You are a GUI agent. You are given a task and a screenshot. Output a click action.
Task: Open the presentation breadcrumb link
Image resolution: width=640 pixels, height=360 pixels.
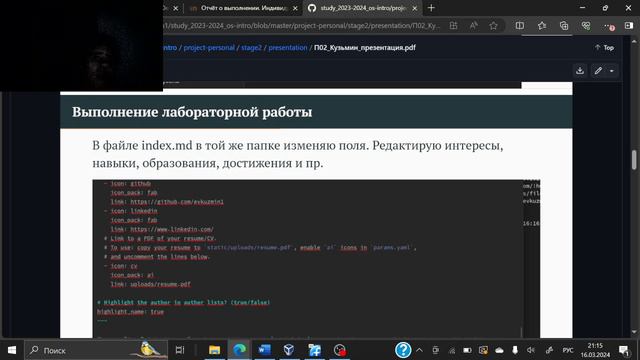tap(288, 48)
